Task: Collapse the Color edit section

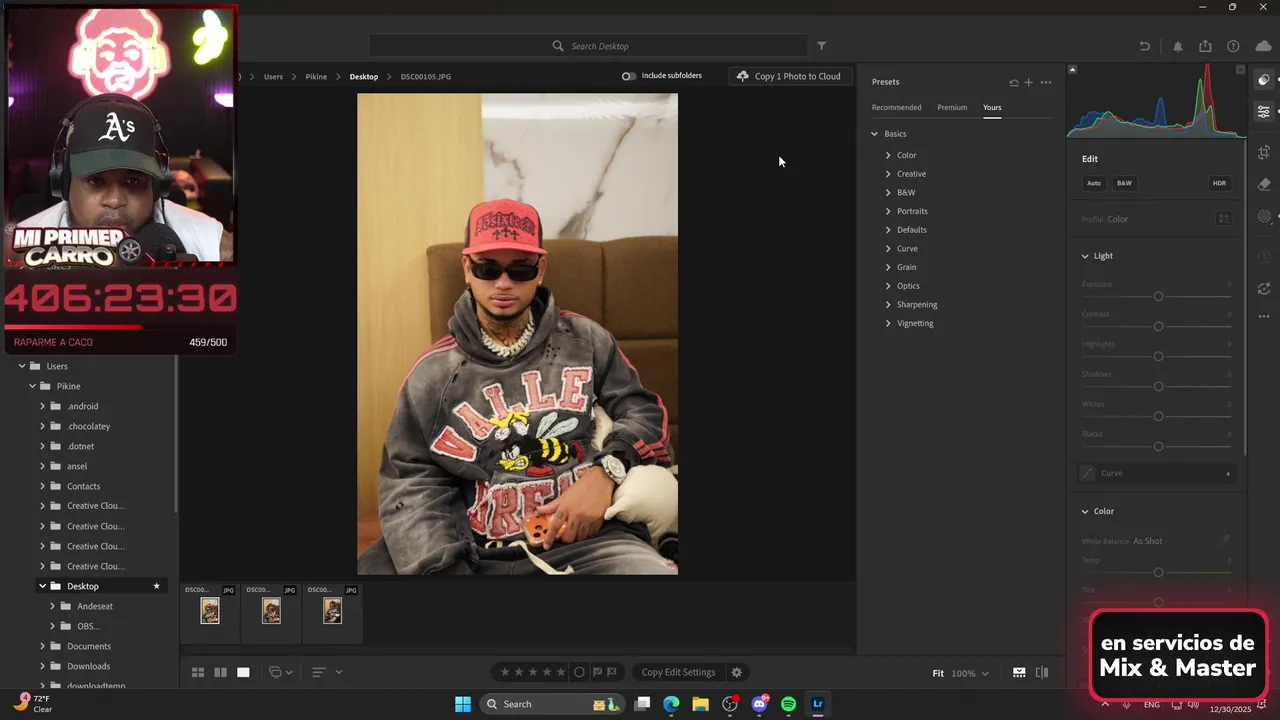Action: 1085,511
